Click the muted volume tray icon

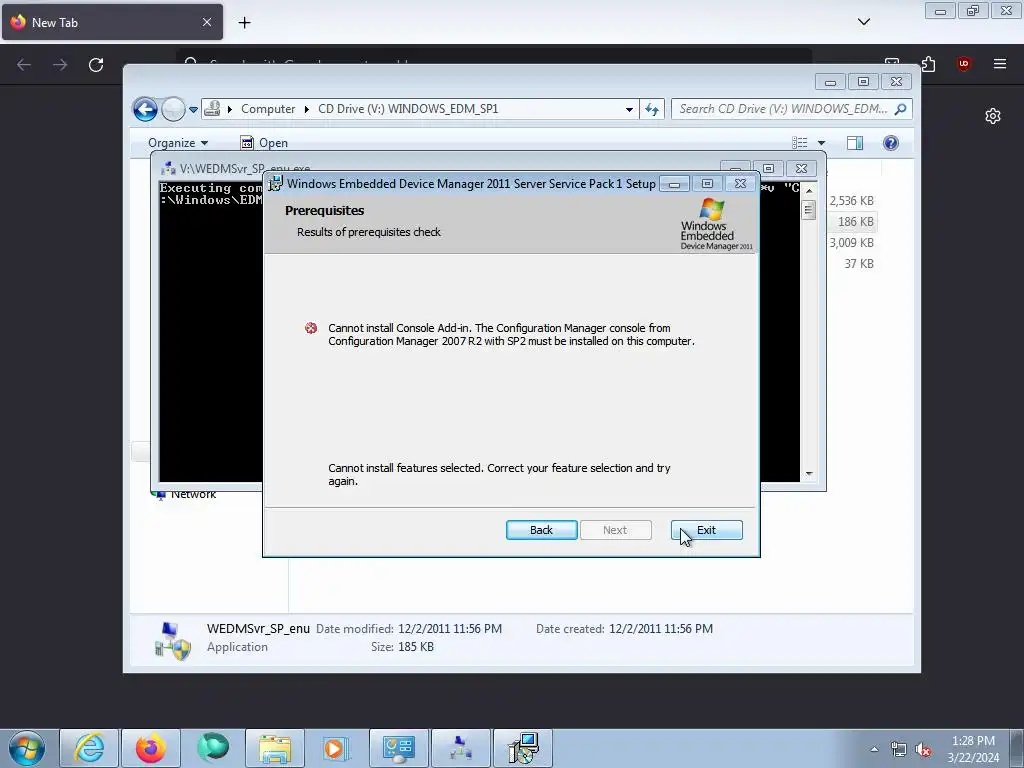[x=923, y=750]
